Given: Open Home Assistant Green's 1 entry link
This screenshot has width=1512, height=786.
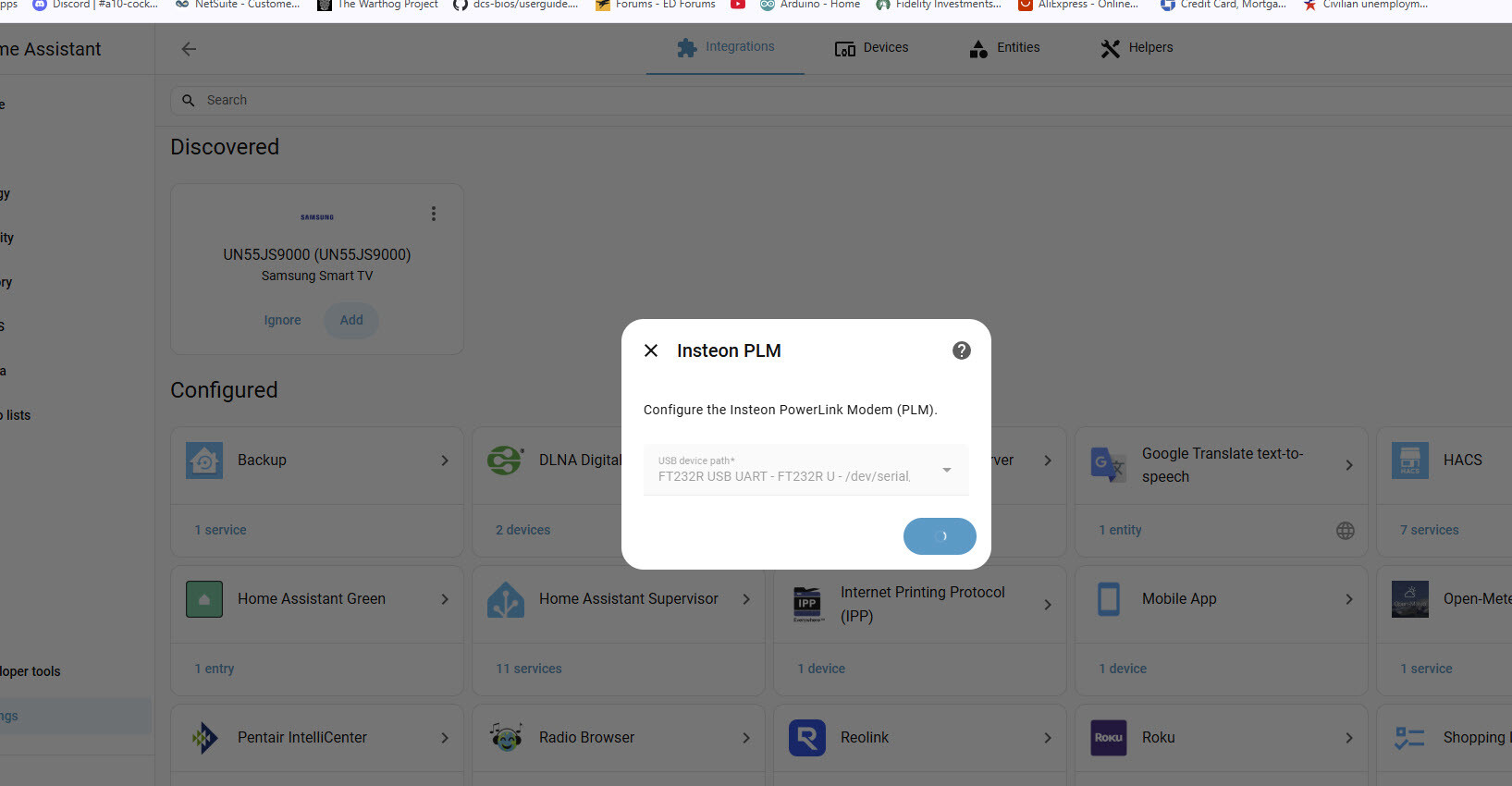Looking at the screenshot, I should click(214, 669).
